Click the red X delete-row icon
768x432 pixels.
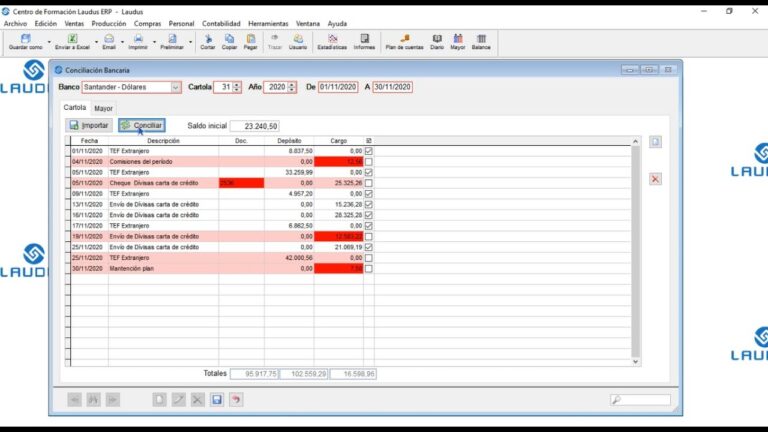pos(655,179)
